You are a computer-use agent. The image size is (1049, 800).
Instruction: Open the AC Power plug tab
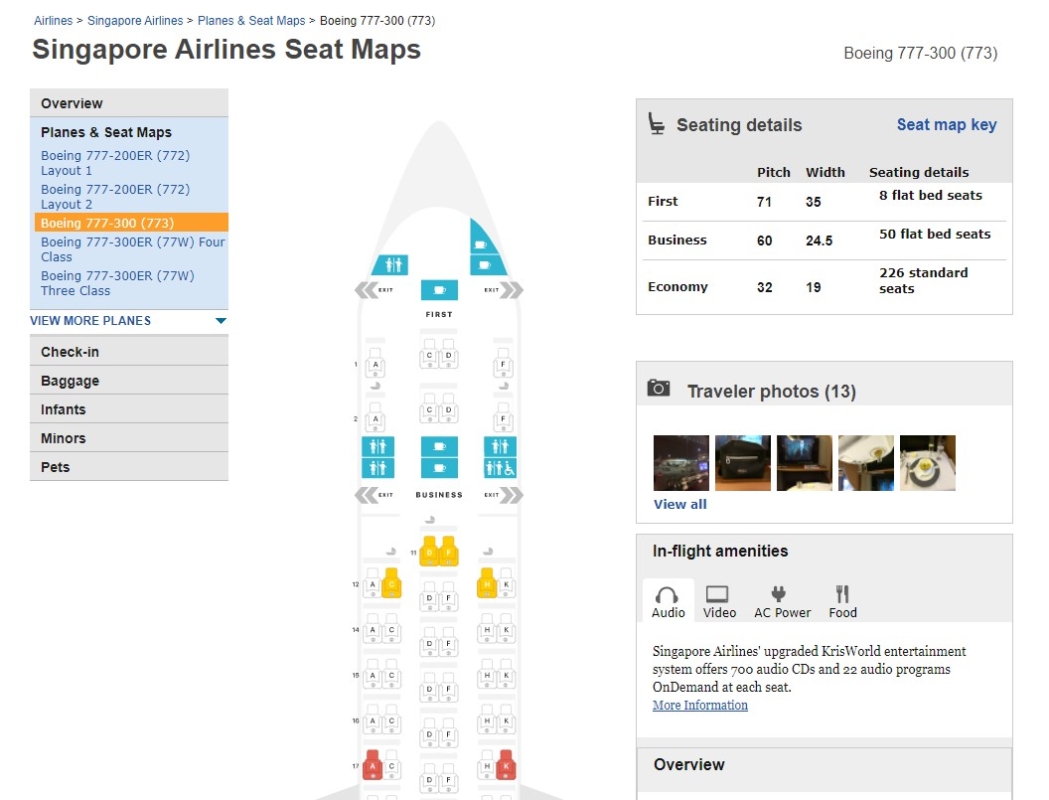pos(782,602)
